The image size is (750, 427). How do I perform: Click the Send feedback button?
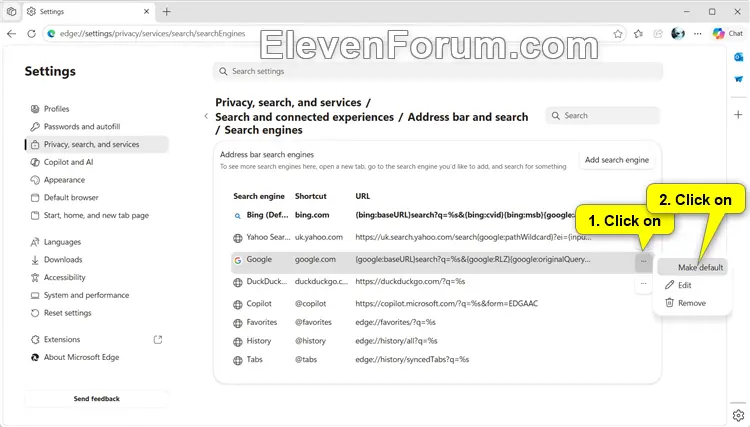[97, 399]
